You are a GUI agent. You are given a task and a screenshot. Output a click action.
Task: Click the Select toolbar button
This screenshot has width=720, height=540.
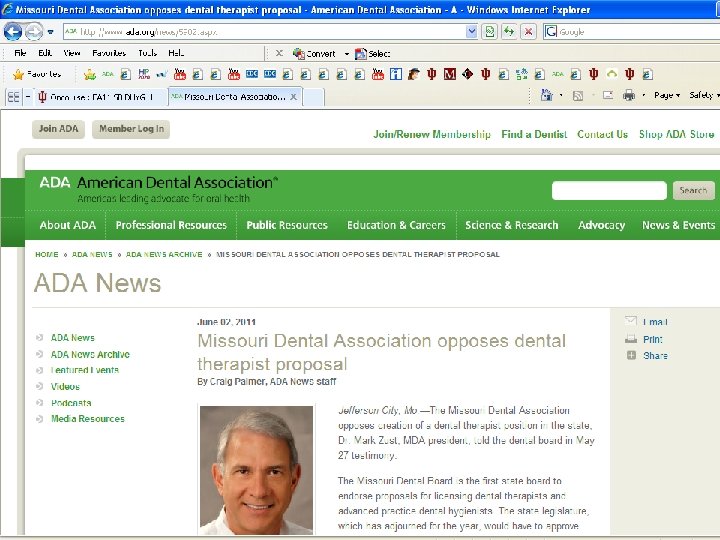click(x=373, y=54)
